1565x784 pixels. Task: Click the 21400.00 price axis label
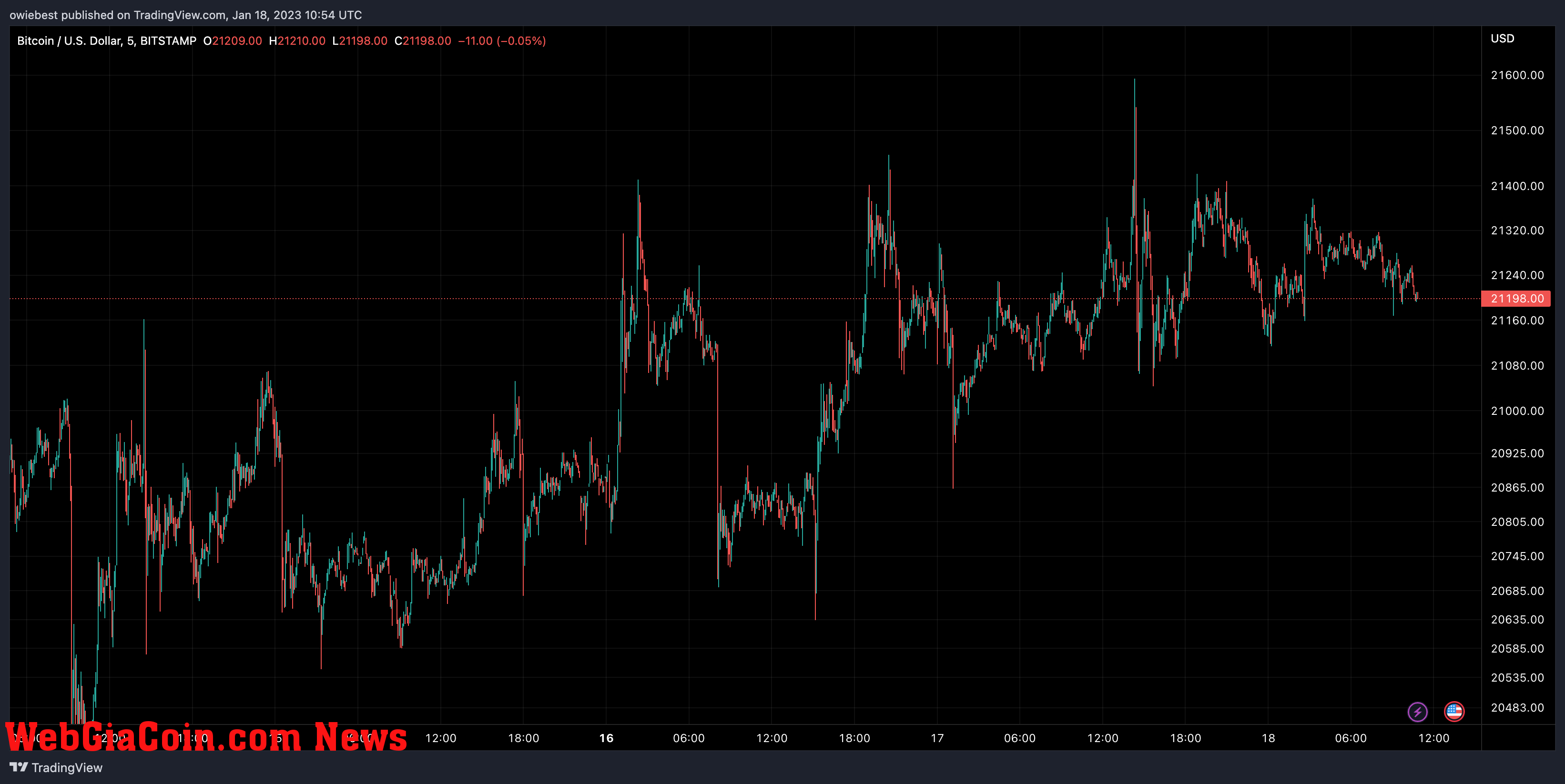1517,186
